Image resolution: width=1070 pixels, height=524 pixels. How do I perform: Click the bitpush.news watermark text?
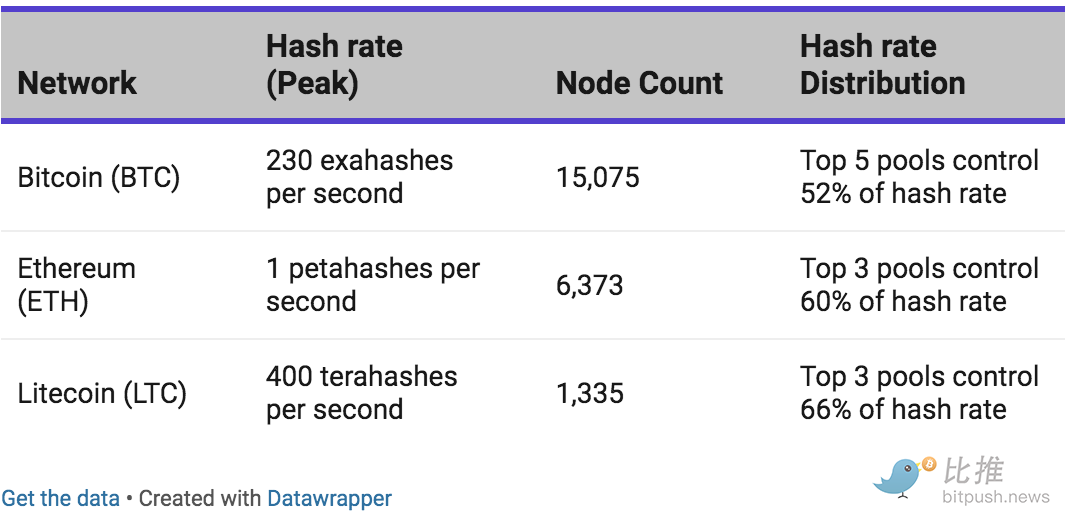pyautogui.click(x=996, y=496)
